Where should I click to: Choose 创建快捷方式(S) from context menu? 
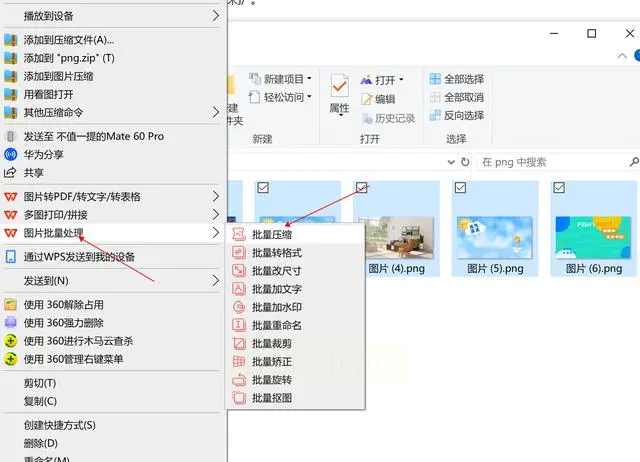60,425
